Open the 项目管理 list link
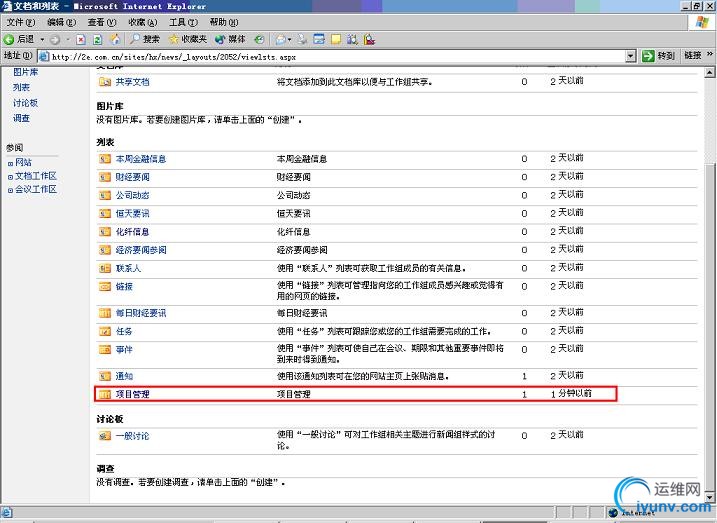The width and height of the screenshot is (717, 523). pos(132,394)
